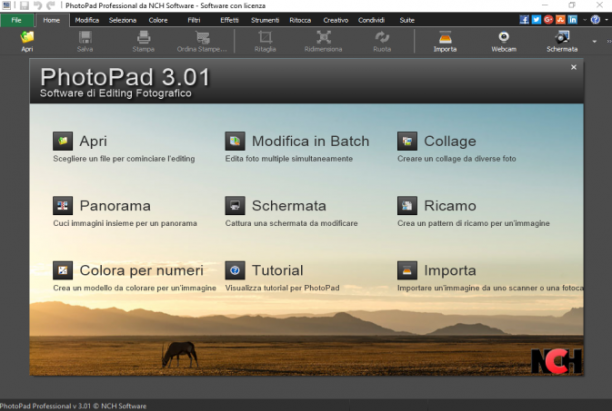
Task: Click the Collage heading link
Action: [450, 141]
